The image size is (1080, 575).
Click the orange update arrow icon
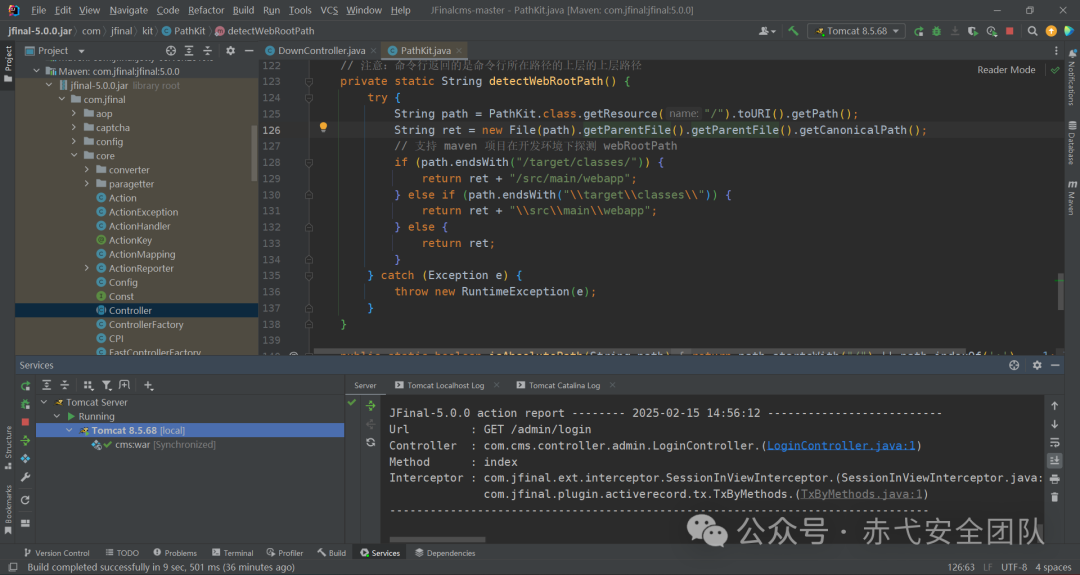point(1051,31)
